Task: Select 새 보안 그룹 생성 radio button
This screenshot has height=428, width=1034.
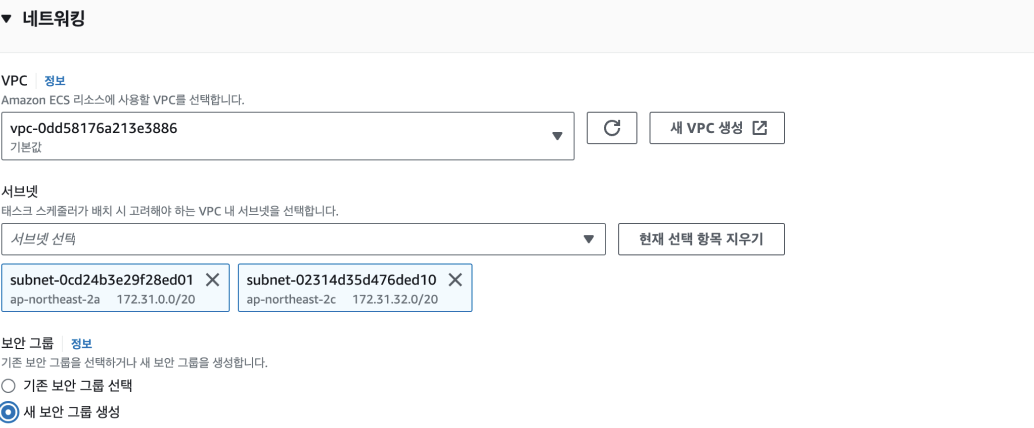Action: pyautogui.click(x=9, y=413)
